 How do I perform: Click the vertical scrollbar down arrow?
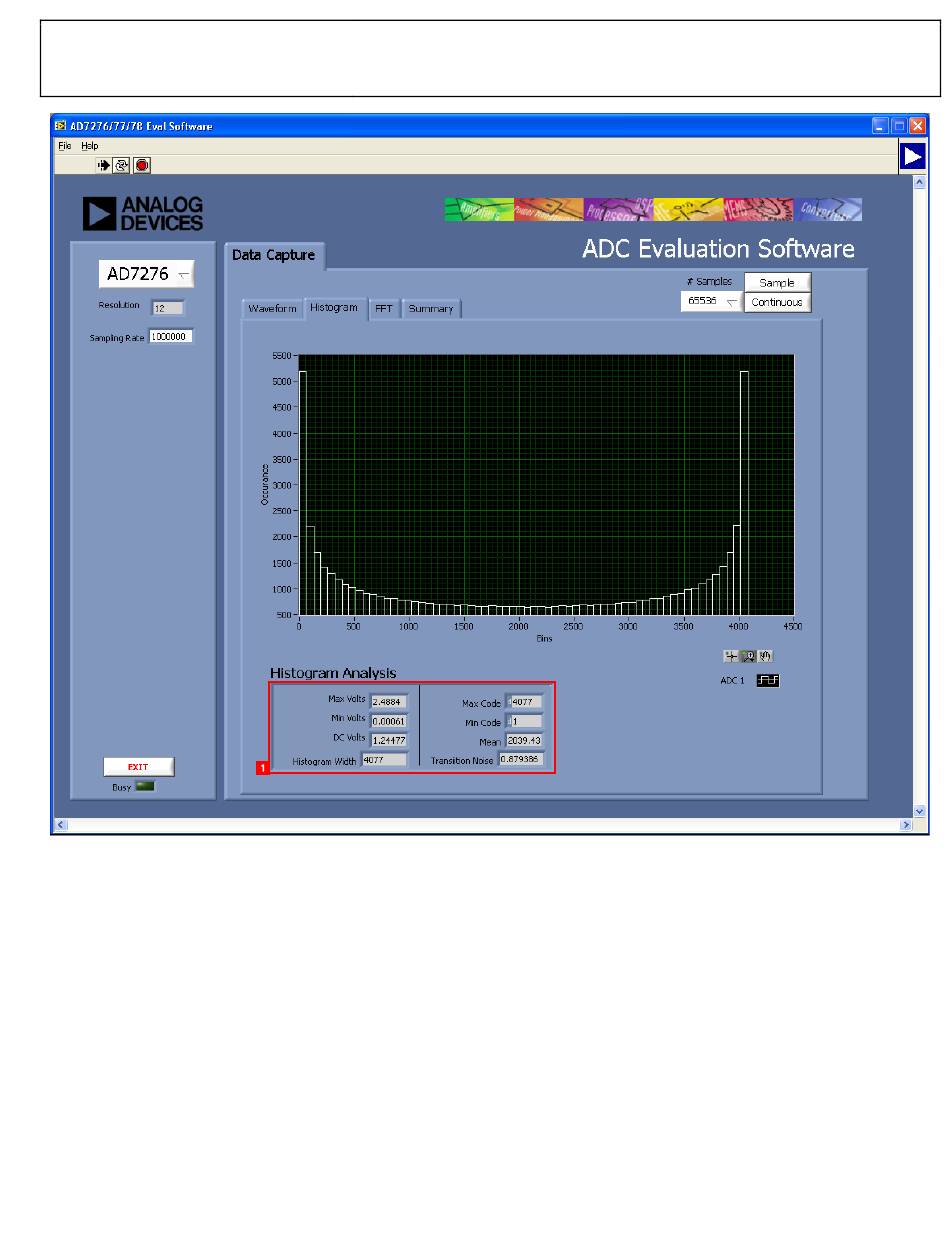(x=919, y=810)
